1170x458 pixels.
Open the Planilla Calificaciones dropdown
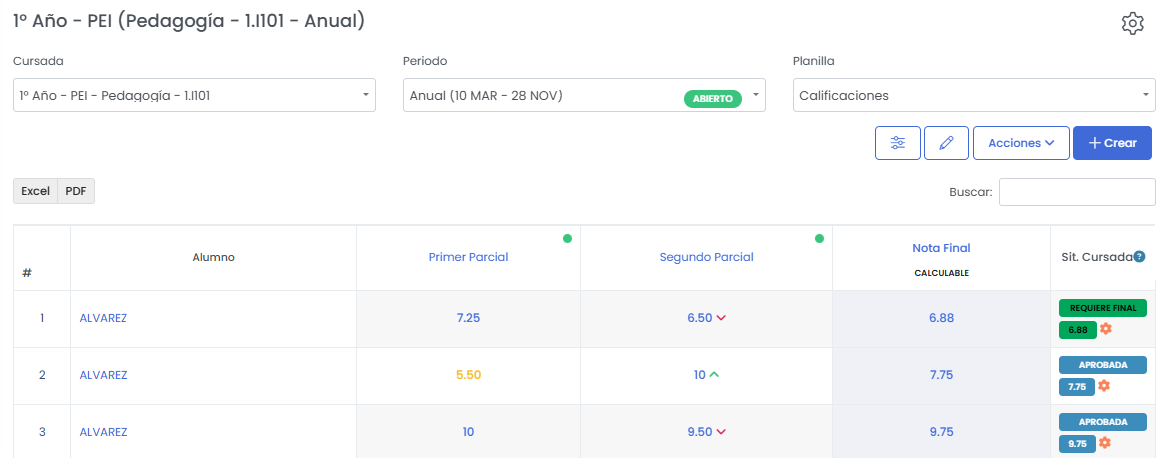974,96
